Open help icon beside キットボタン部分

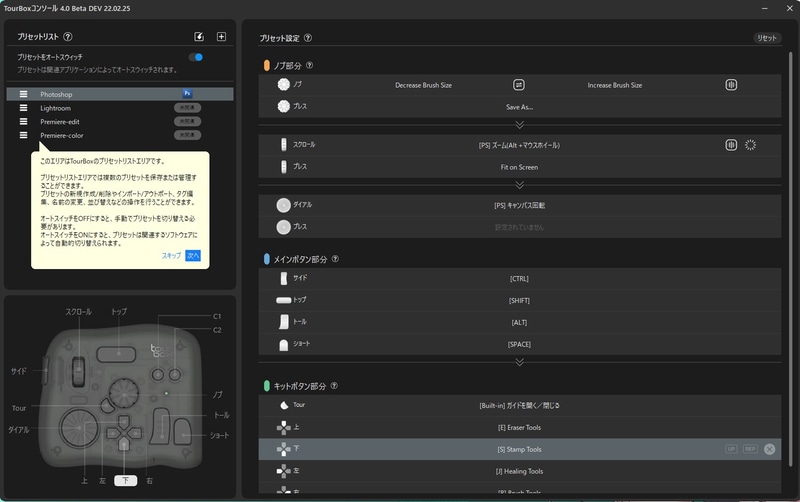coord(334,386)
